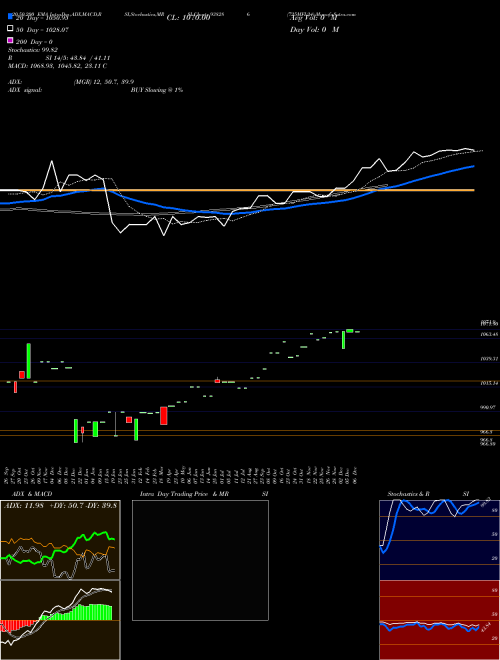Viewport: 500px width, 660px height.
Task: Click the 'ADX & MACD' panel title
Action: pos(32,494)
